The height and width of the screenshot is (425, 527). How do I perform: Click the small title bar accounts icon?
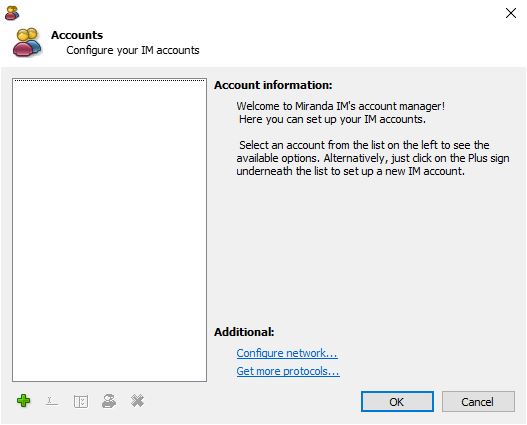12,13
